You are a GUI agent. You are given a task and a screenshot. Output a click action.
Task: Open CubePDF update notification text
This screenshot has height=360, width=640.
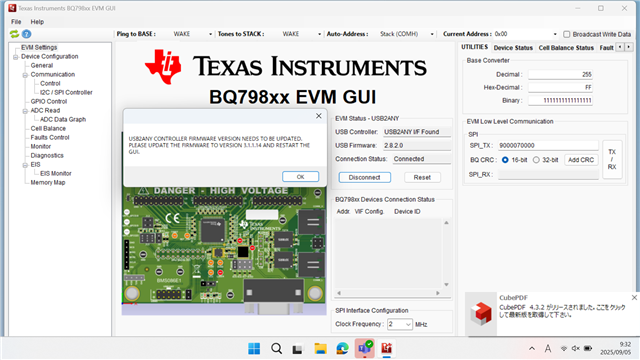point(562,311)
